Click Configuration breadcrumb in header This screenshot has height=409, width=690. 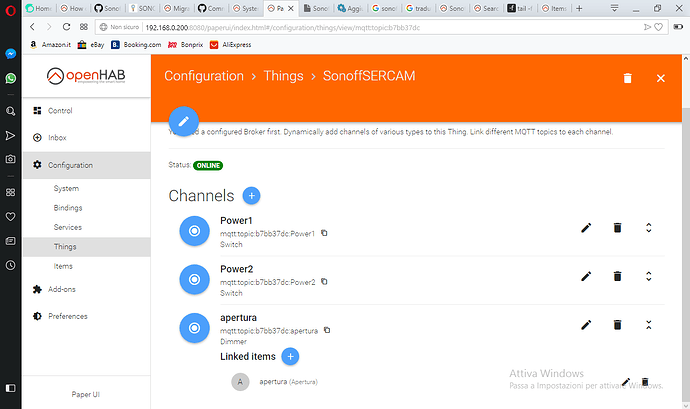(204, 76)
